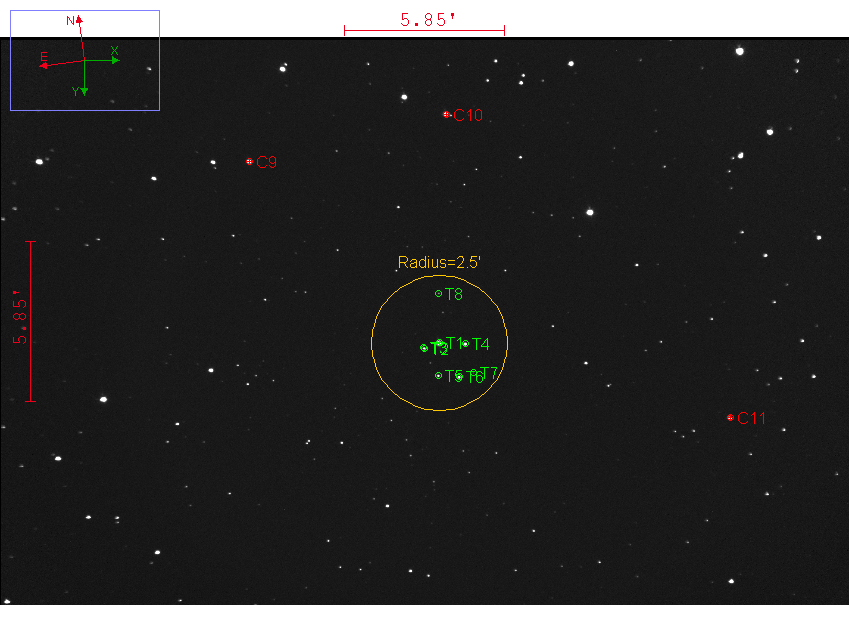This screenshot has height=641, width=849.
Task: Select the green X axis arrowhead
Action: click(116, 60)
